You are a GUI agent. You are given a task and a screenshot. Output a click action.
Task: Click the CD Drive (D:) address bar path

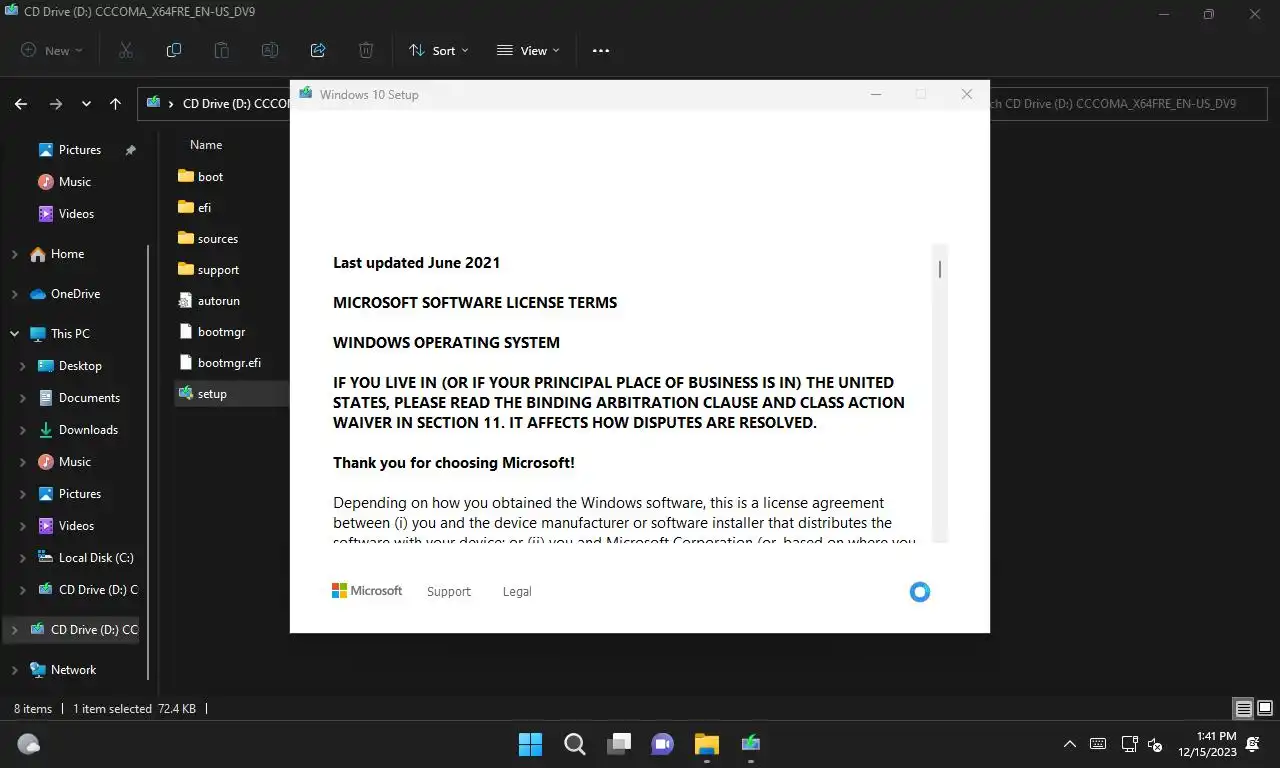click(x=236, y=103)
